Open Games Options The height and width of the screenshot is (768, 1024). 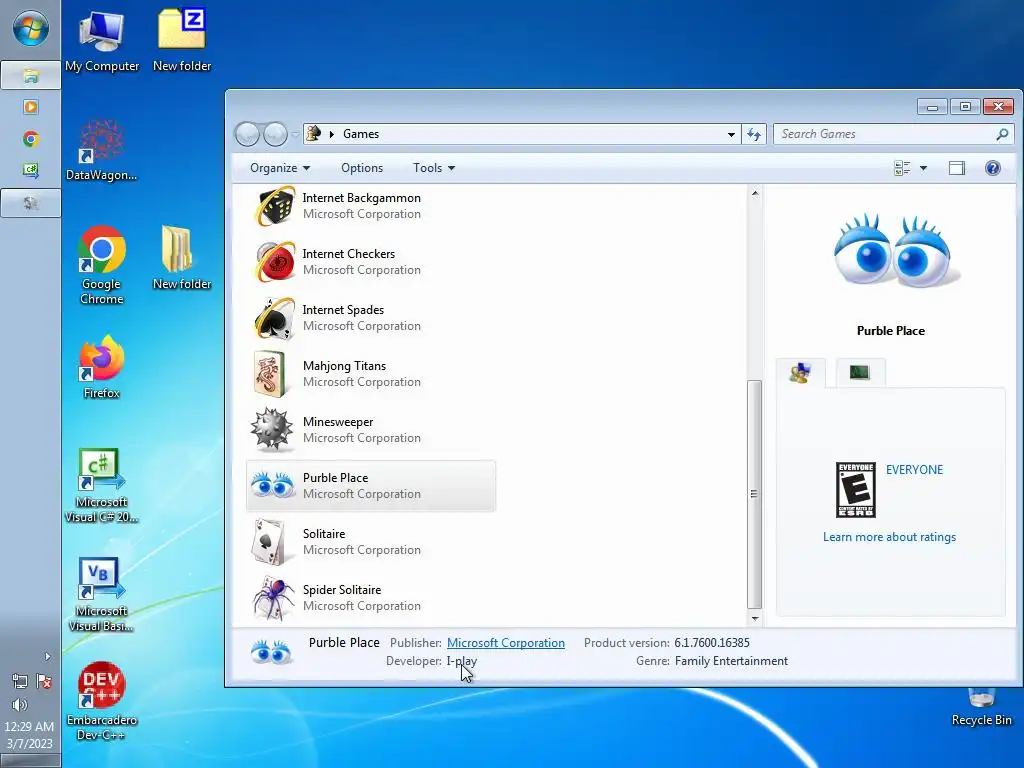[362, 168]
